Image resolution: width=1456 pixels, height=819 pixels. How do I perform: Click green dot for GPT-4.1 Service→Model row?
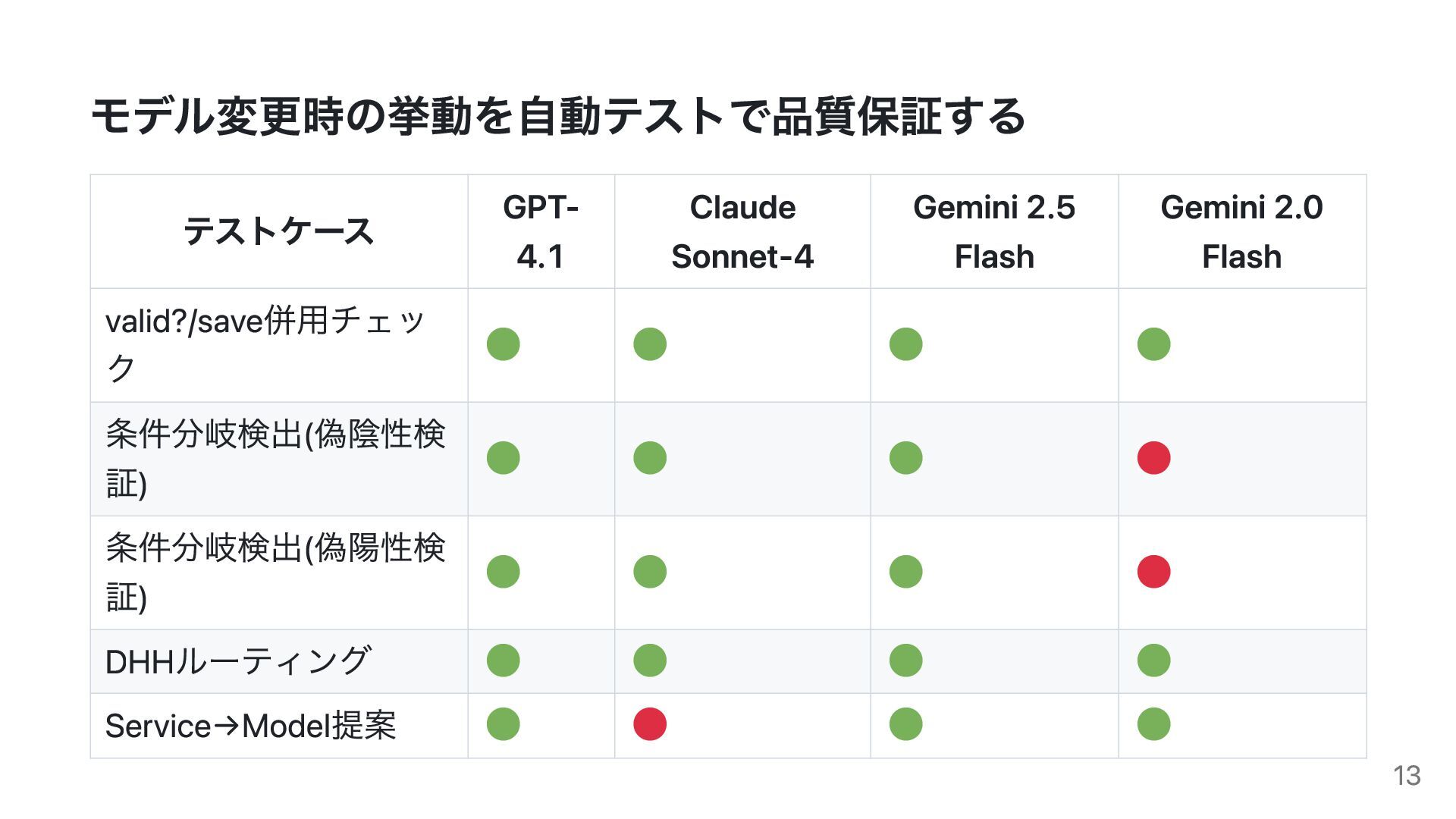[x=503, y=724]
